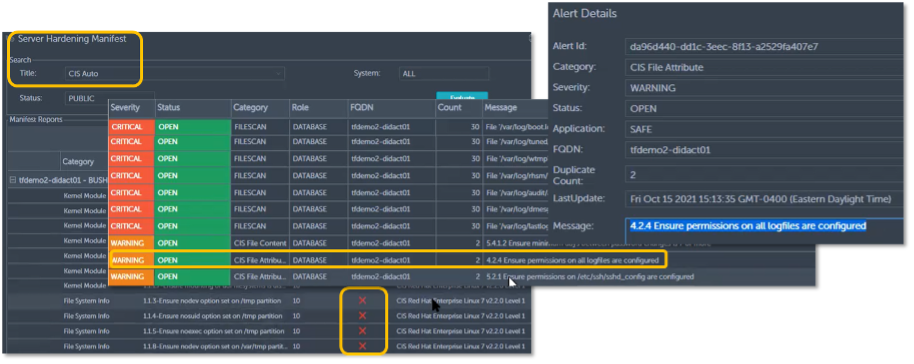The height and width of the screenshot is (364, 914).
Task: Click the Status field showing PUBLIC
Action: click(110, 99)
